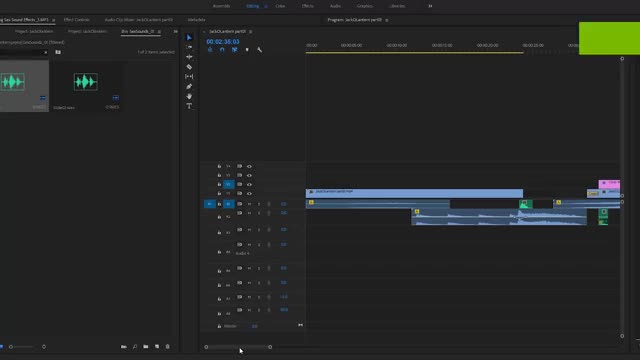Mute audio track A1
Screen dimensions: 640x360
[x=249, y=204]
